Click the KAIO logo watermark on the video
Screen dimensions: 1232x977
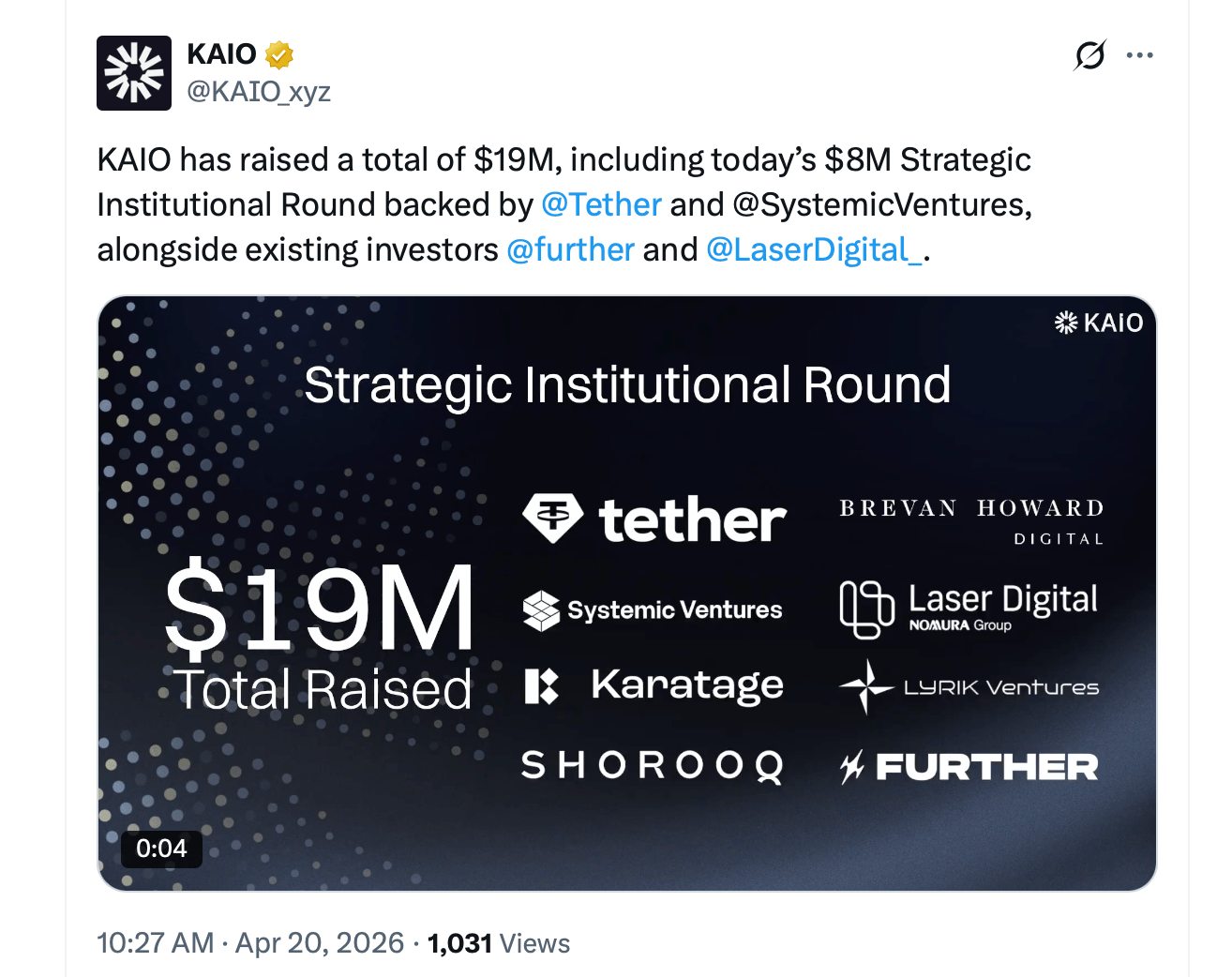click(1098, 323)
